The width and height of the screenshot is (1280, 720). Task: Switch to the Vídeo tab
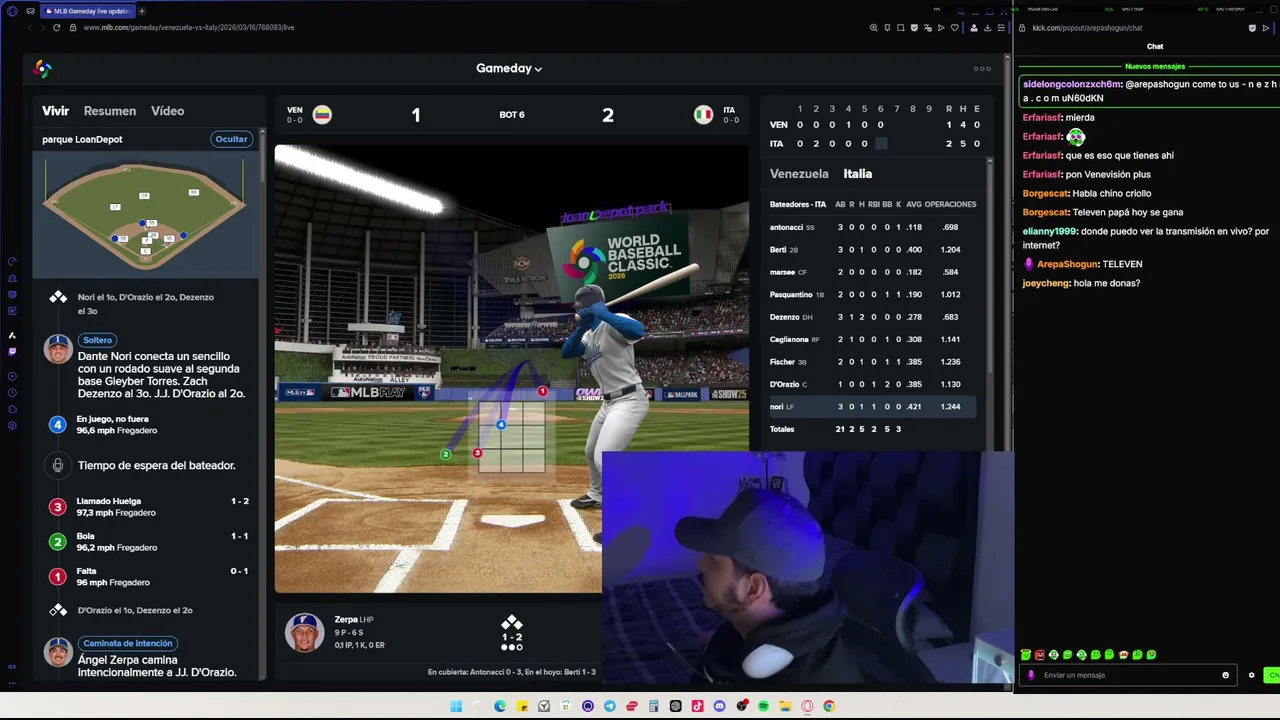167,111
